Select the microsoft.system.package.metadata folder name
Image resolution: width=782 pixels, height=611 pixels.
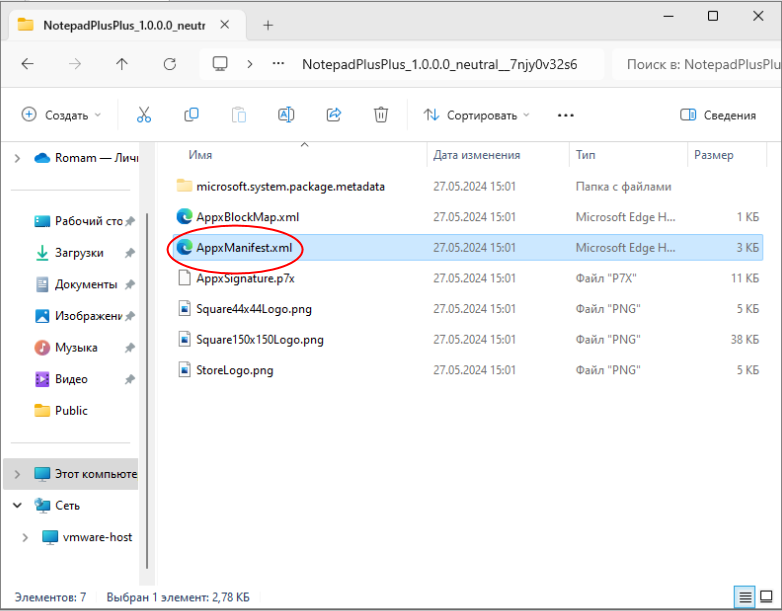click(290, 186)
